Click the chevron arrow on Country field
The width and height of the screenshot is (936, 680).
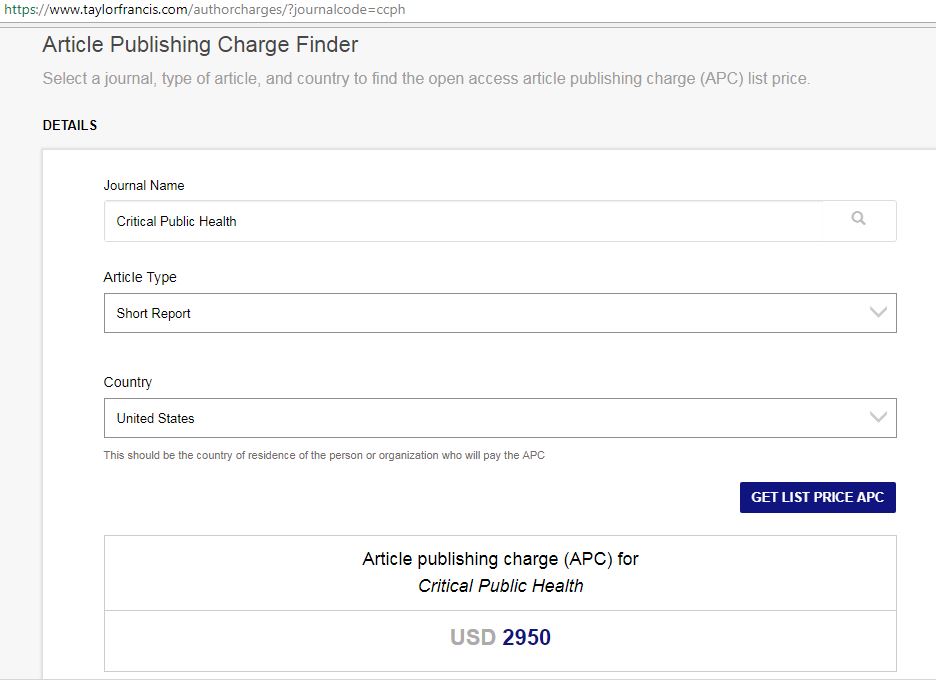[878, 418]
